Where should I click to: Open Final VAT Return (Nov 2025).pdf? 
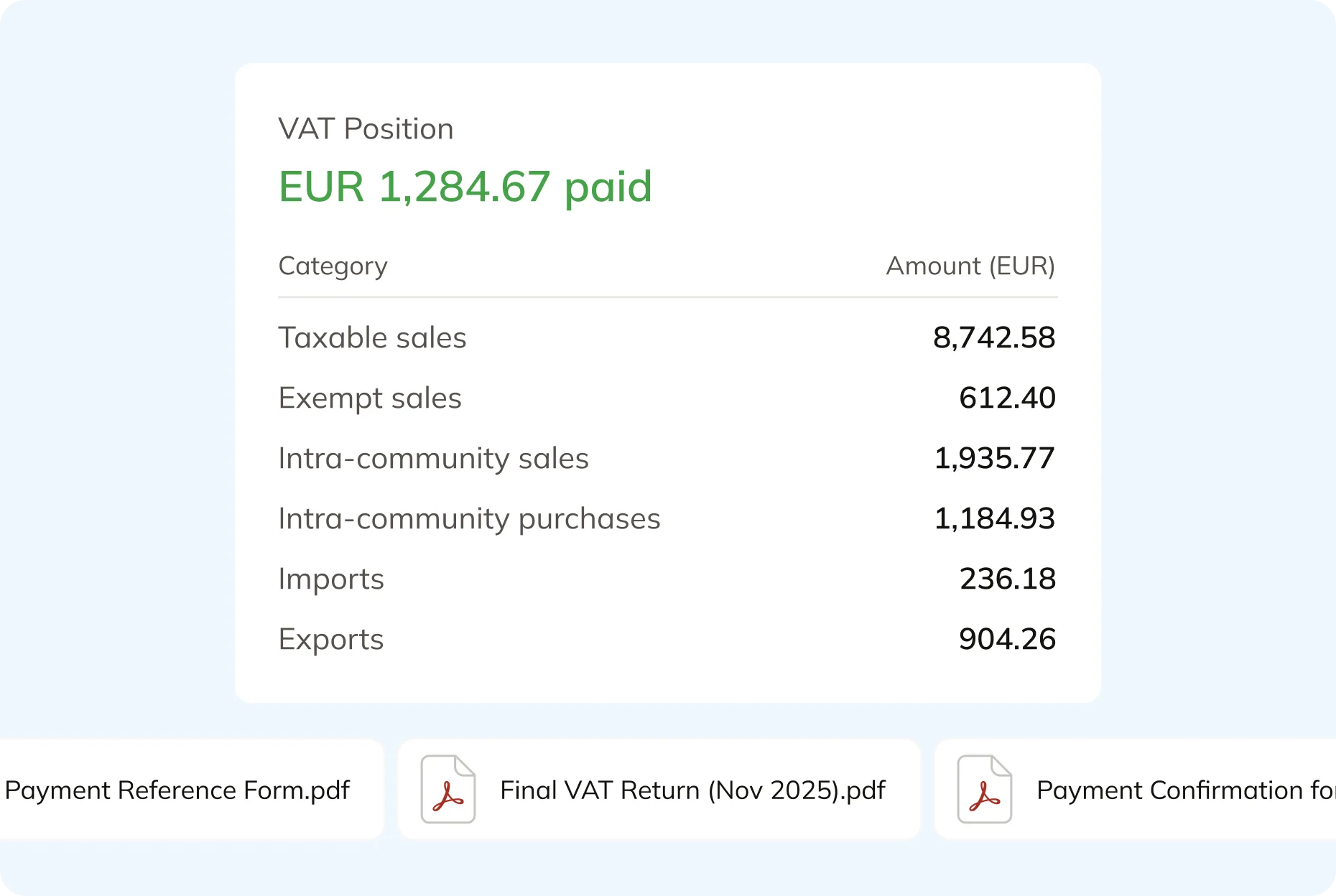[x=692, y=790]
